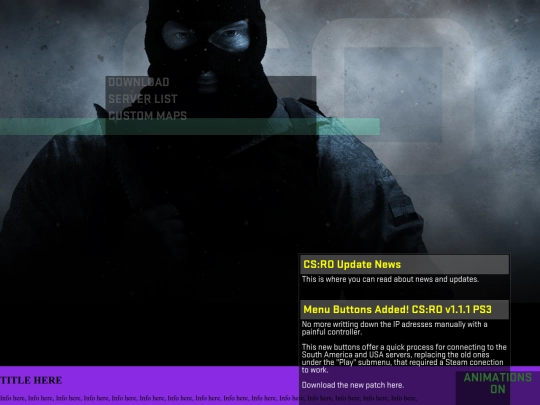Screen dimensions: 540x405
Task: Click the 'No more writting down the IP' paragraph
Action: [395, 328]
